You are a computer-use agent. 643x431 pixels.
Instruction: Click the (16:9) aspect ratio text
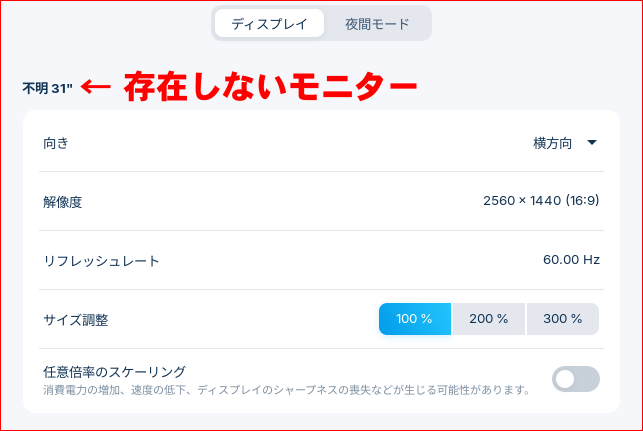581,201
